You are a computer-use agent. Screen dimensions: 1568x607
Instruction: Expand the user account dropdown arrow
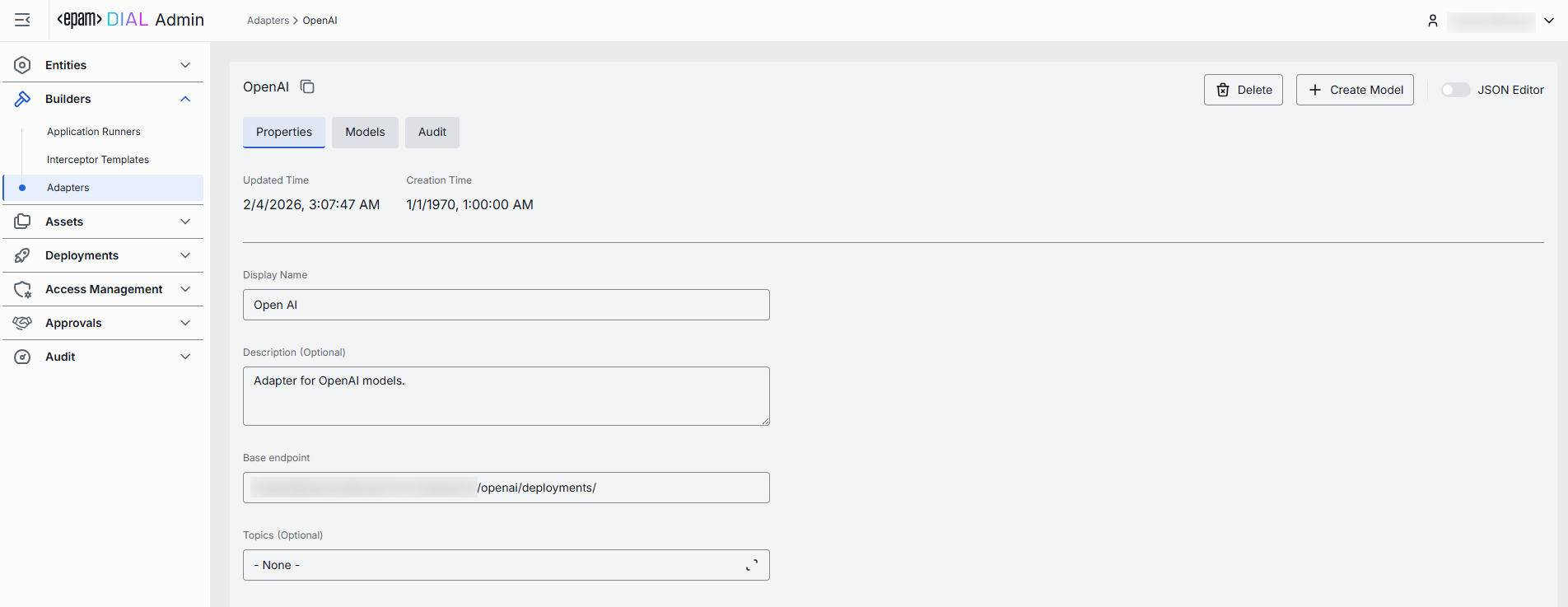[x=1548, y=21]
